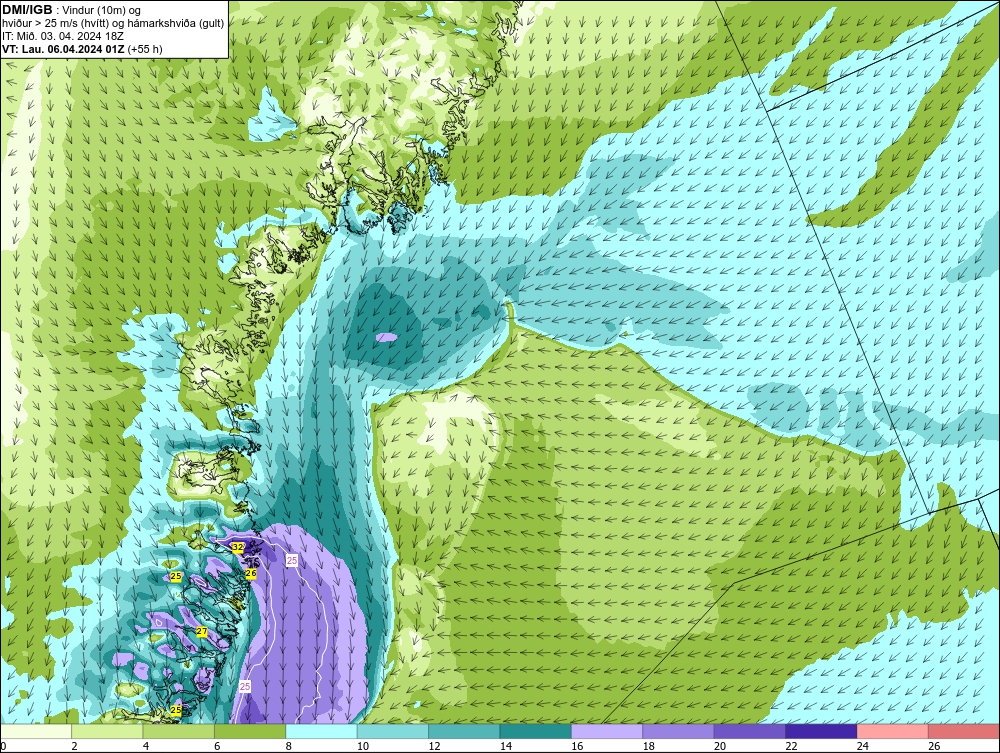Screen dimensions: 1000x753
Task: Pick the 24–26 m/s pink legend swatch
Action: click(893, 731)
